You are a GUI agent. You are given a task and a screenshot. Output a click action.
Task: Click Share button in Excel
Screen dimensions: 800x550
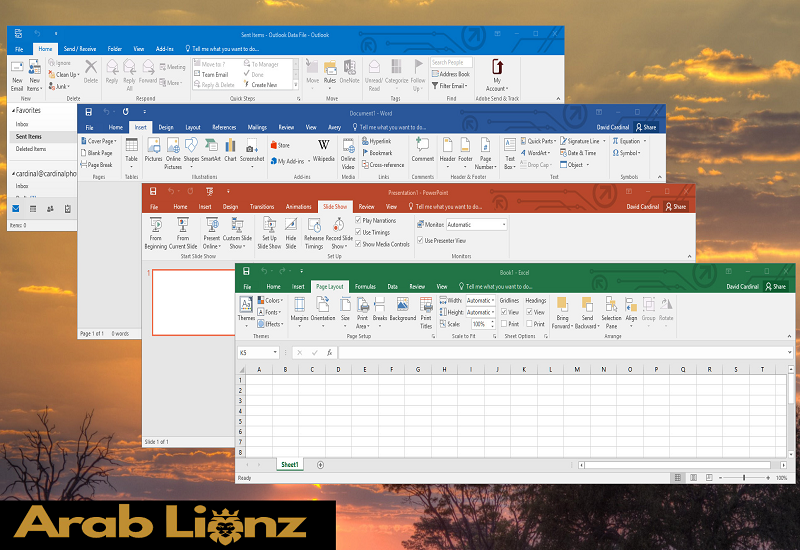pyautogui.click(x=776, y=286)
